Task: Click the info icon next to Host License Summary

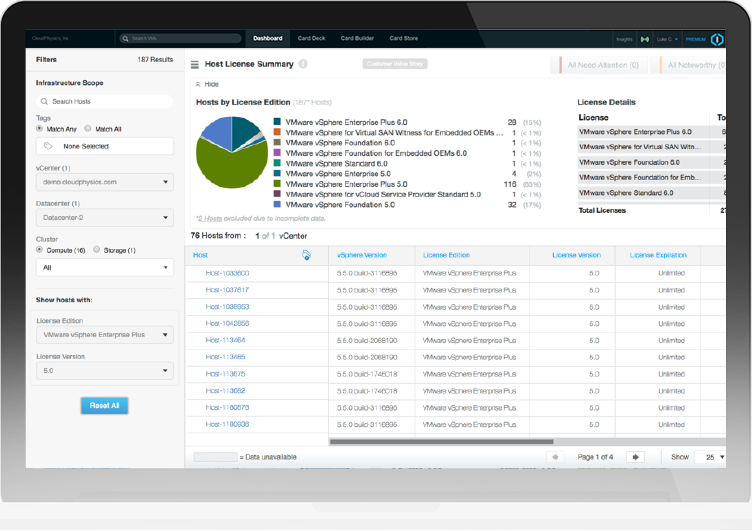Action: [303, 64]
